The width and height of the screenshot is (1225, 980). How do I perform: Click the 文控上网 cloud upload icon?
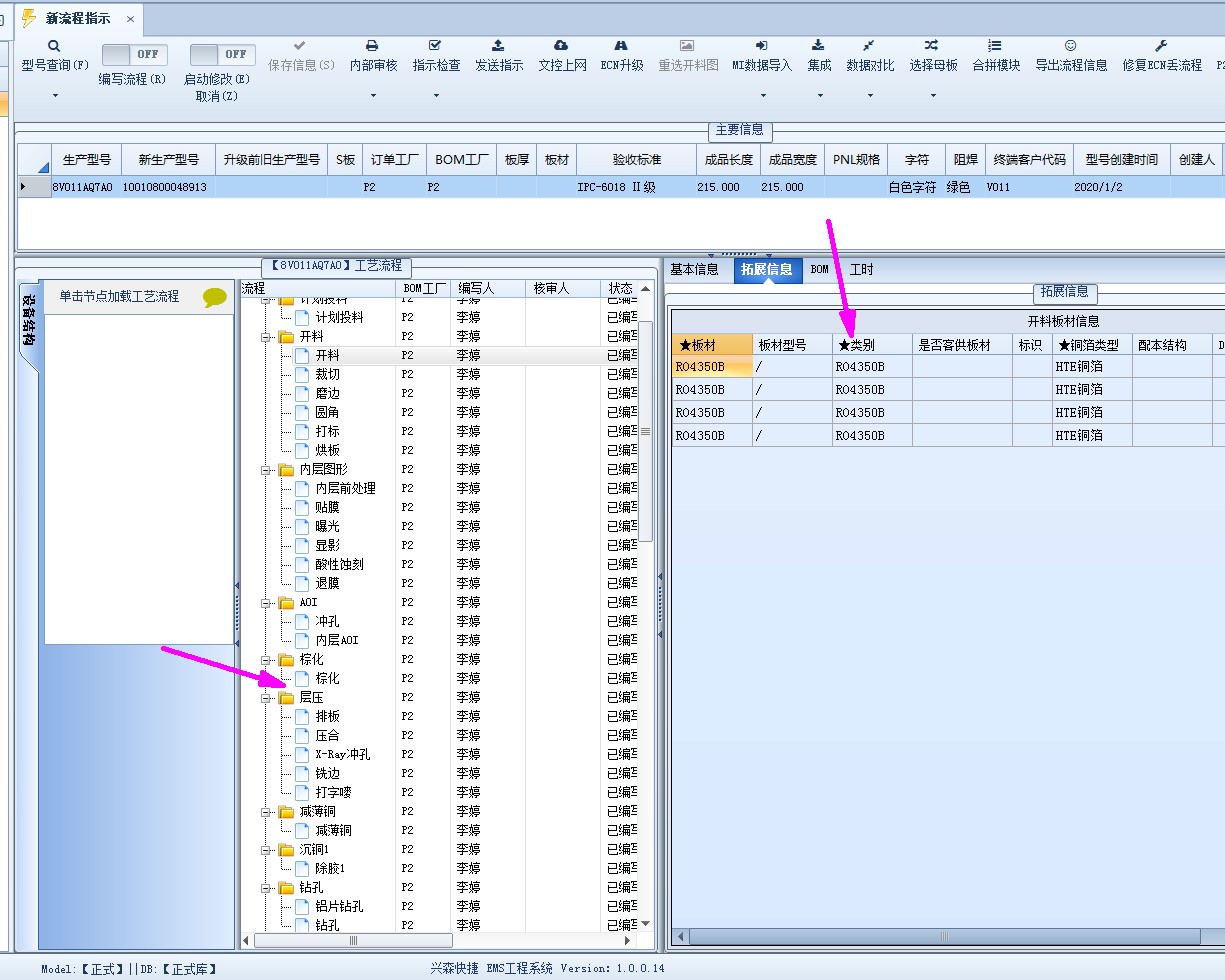(561, 46)
